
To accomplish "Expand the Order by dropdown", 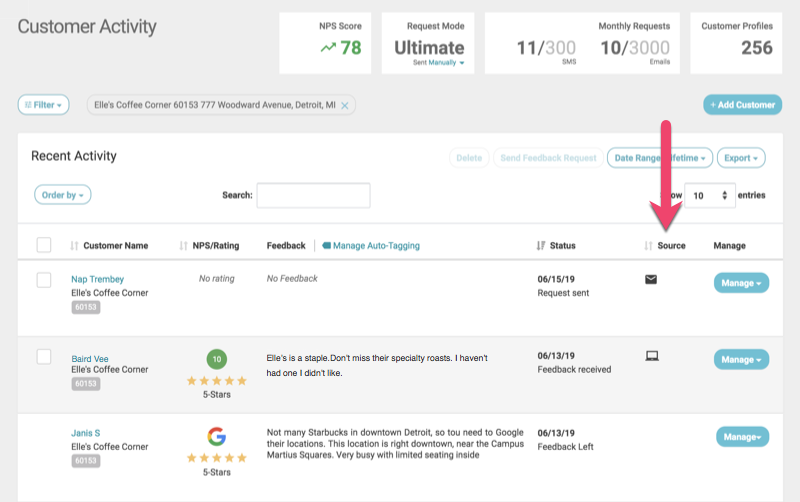I will click(62, 195).
